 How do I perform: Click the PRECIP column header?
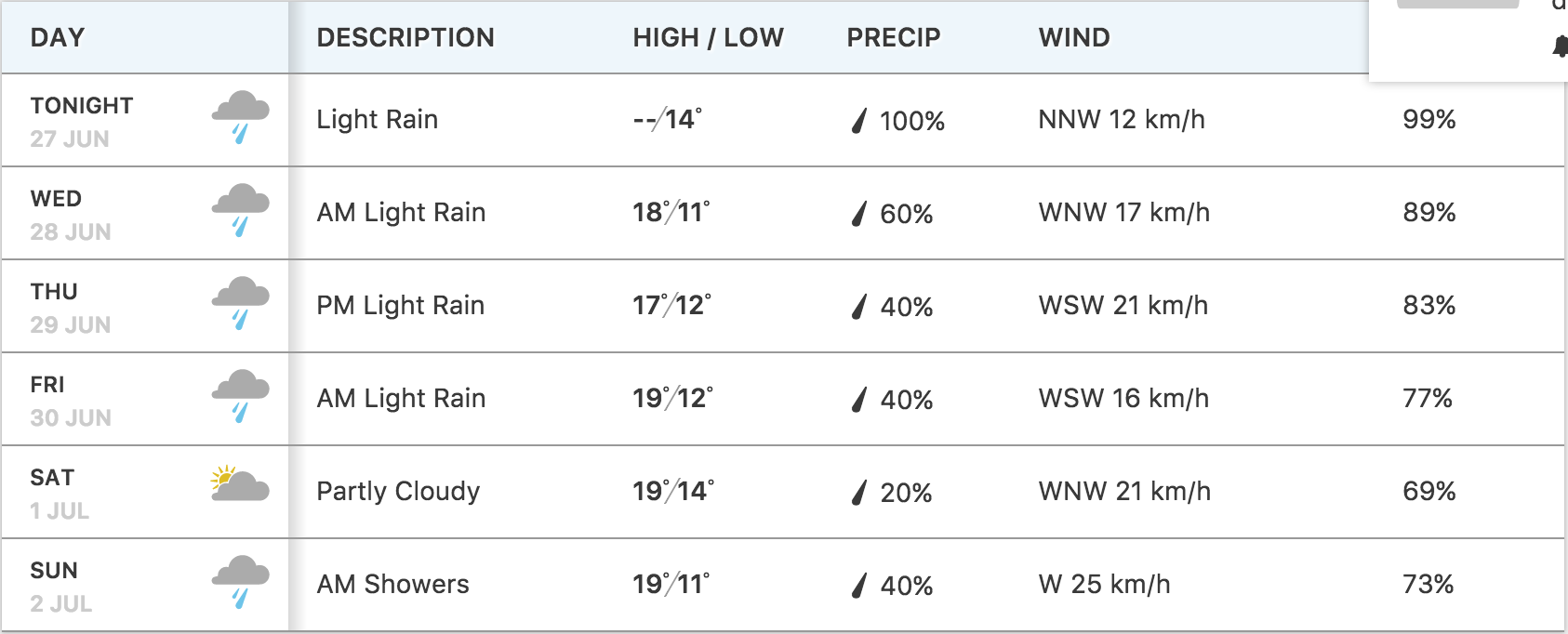click(894, 37)
